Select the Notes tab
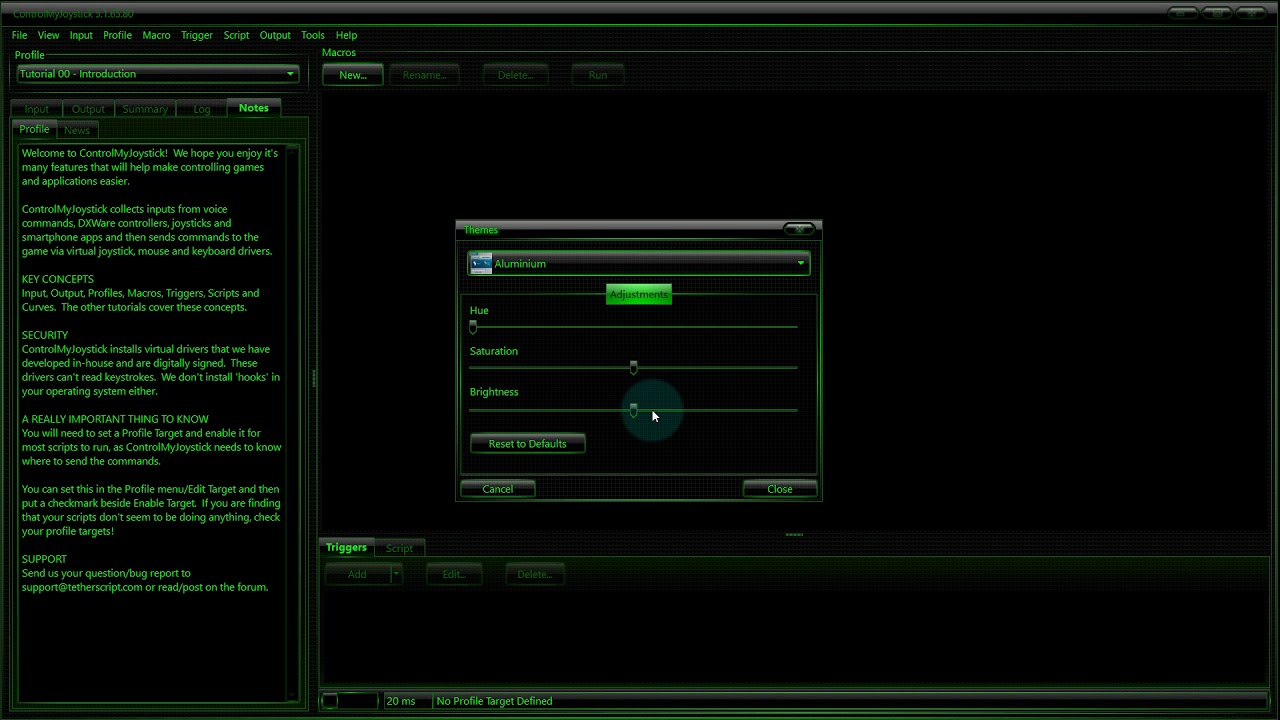 [x=254, y=108]
